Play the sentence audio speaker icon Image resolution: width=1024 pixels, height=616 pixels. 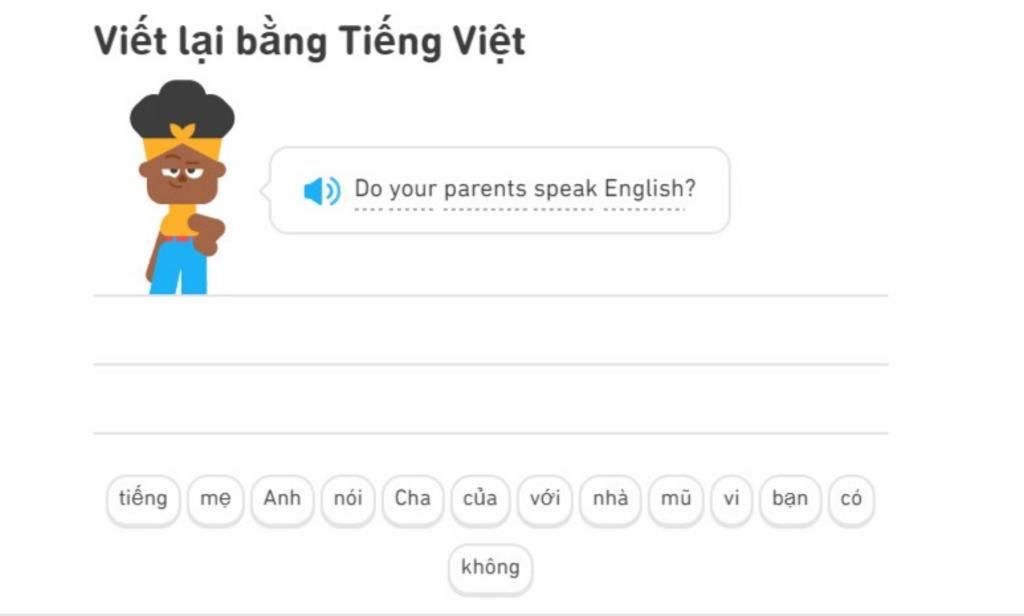(322, 191)
